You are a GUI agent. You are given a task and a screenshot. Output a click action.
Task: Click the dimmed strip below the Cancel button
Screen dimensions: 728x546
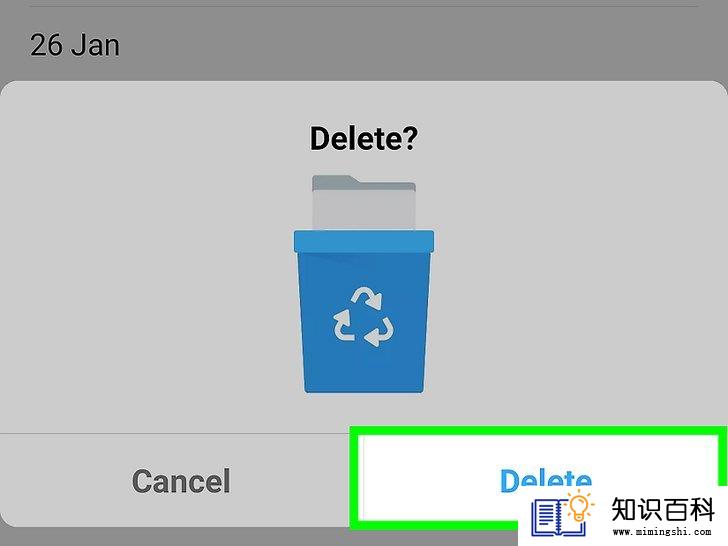(175, 537)
